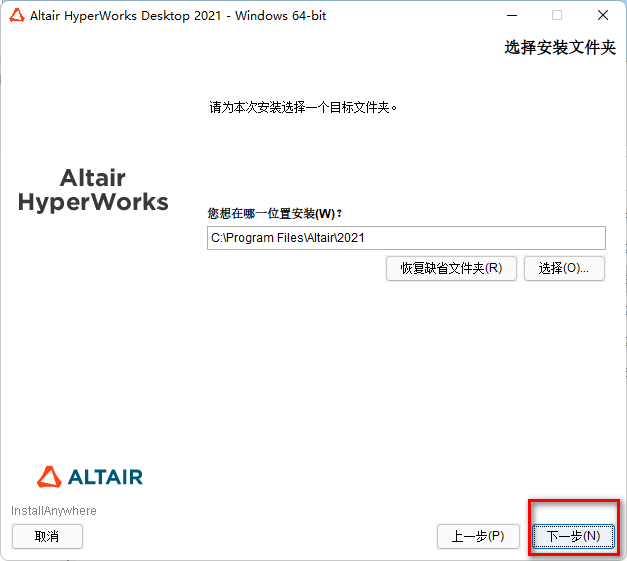Go back using 上一步(P) button
The height and width of the screenshot is (561, 627).
tap(478, 536)
